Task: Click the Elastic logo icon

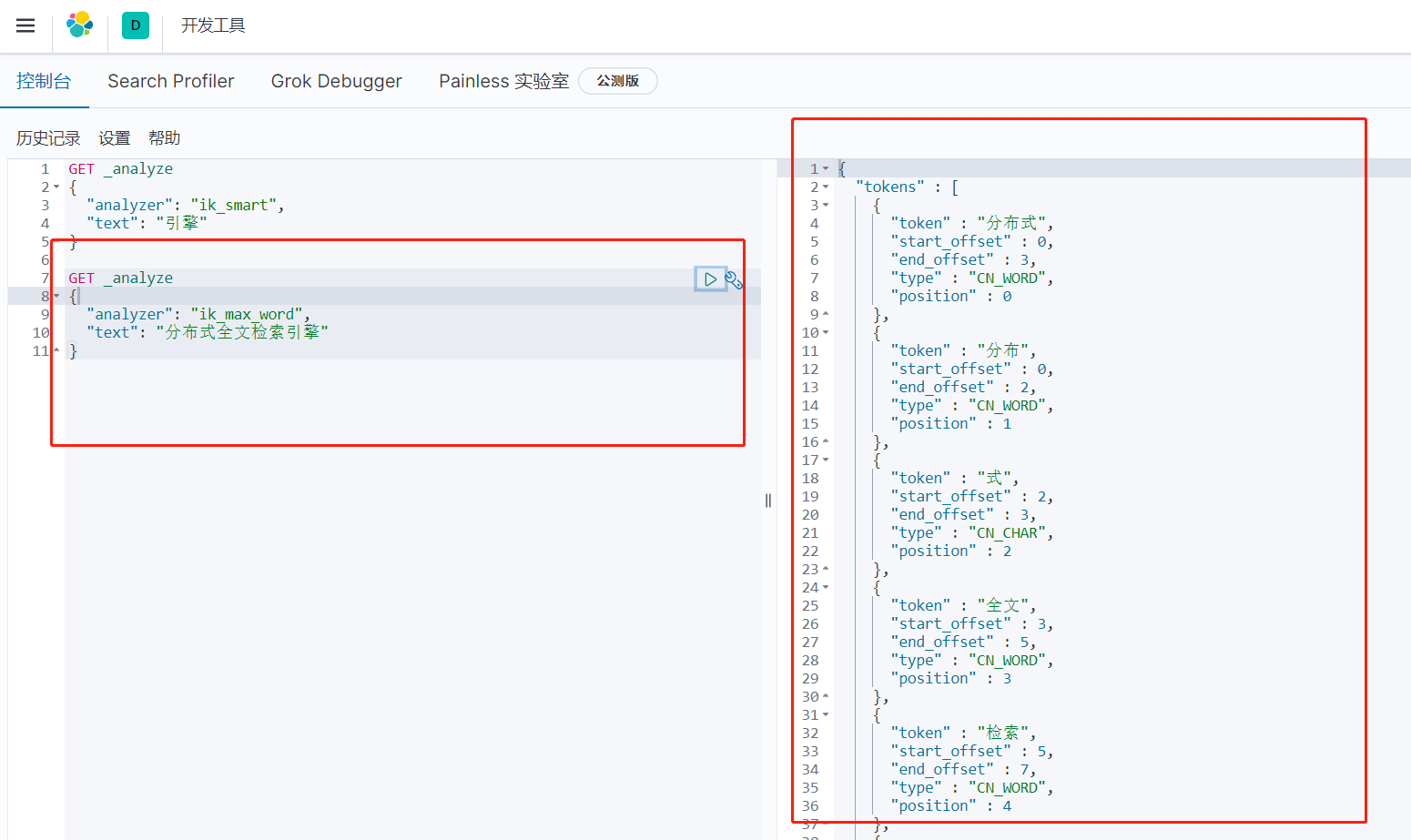Action: click(80, 25)
